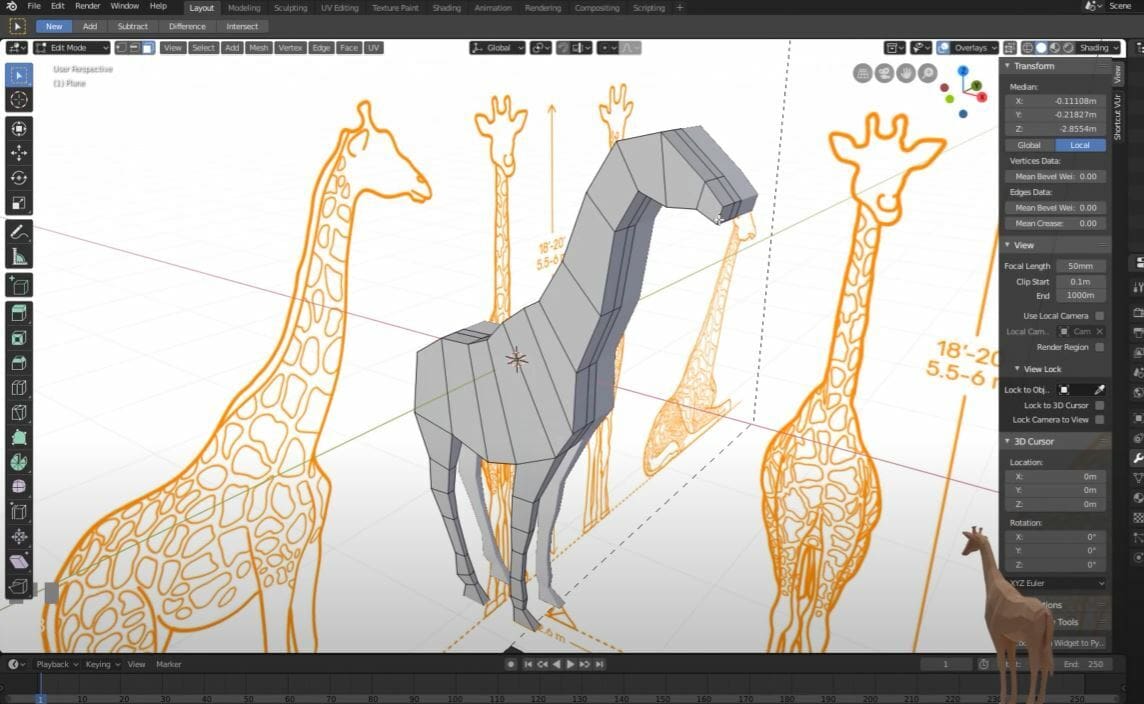Choose the Rip Region tool

19,587
